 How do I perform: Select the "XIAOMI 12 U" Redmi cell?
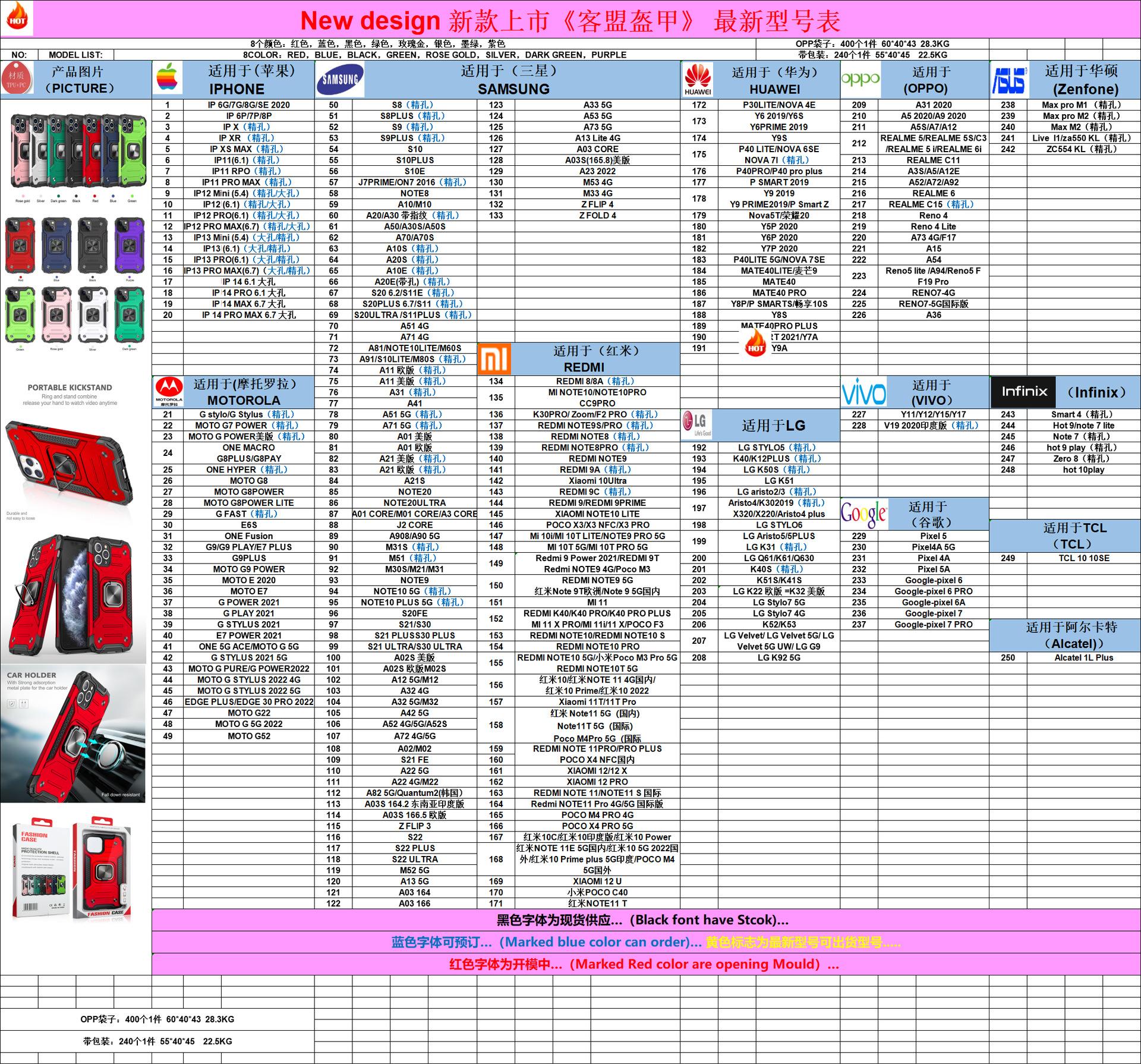[597, 882]
